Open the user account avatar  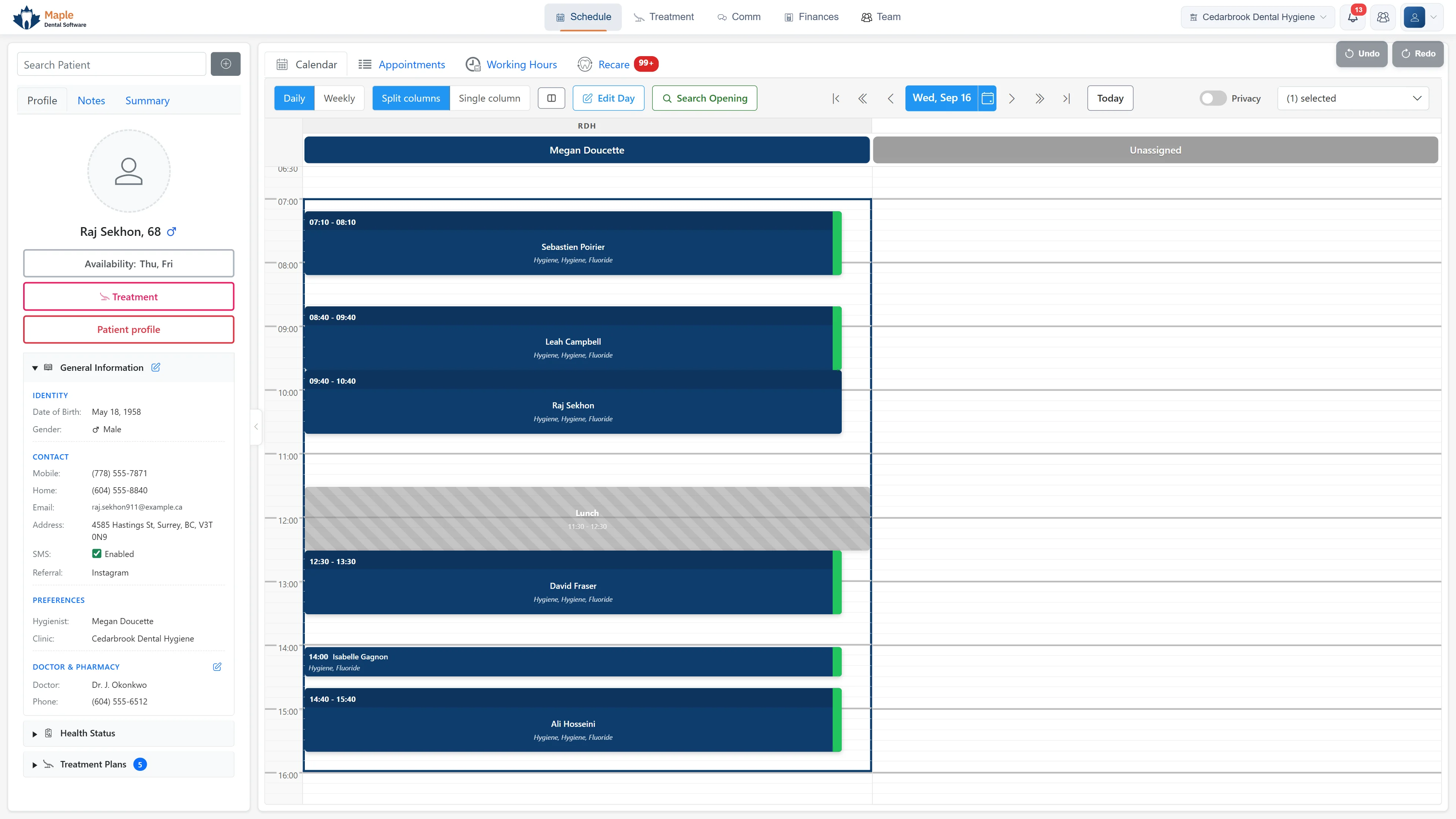[1414, 17]
